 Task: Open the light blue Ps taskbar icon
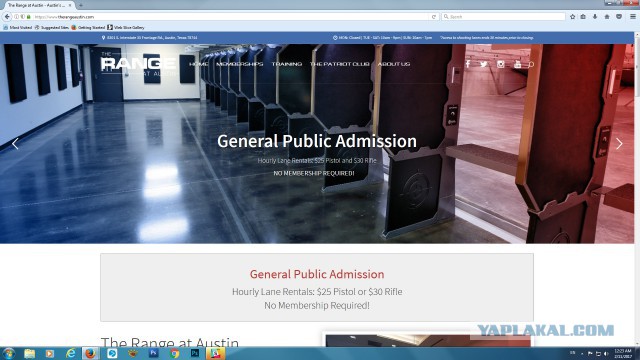pos(195,353)
